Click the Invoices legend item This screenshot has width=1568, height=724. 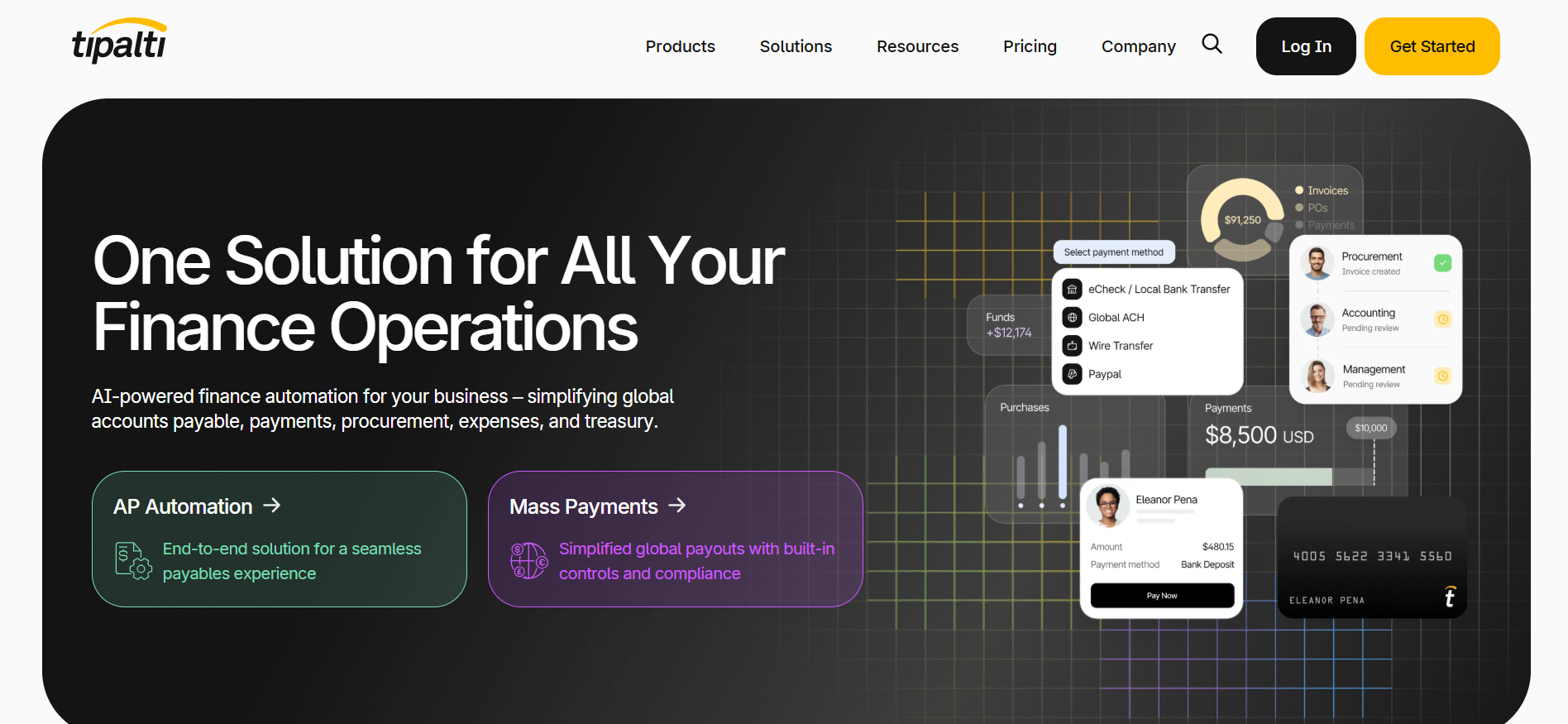tap(1322, 190)
